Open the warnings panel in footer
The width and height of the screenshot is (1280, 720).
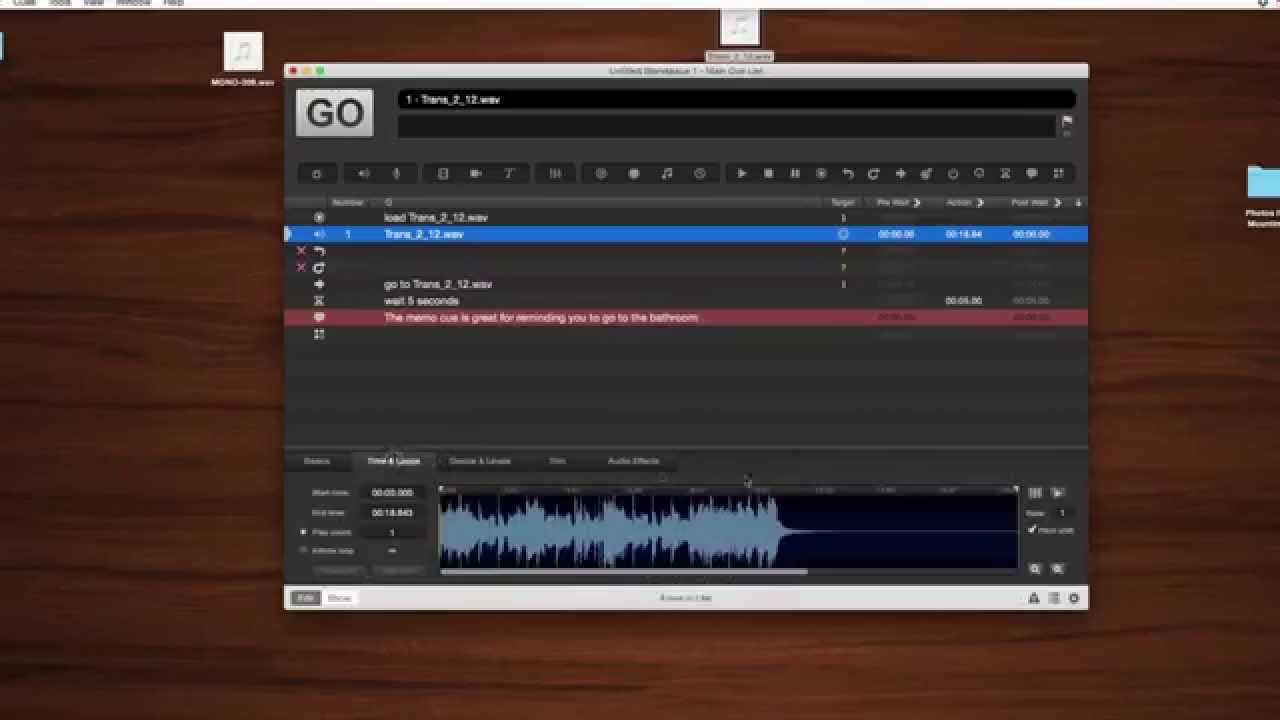click(1034, 598)
